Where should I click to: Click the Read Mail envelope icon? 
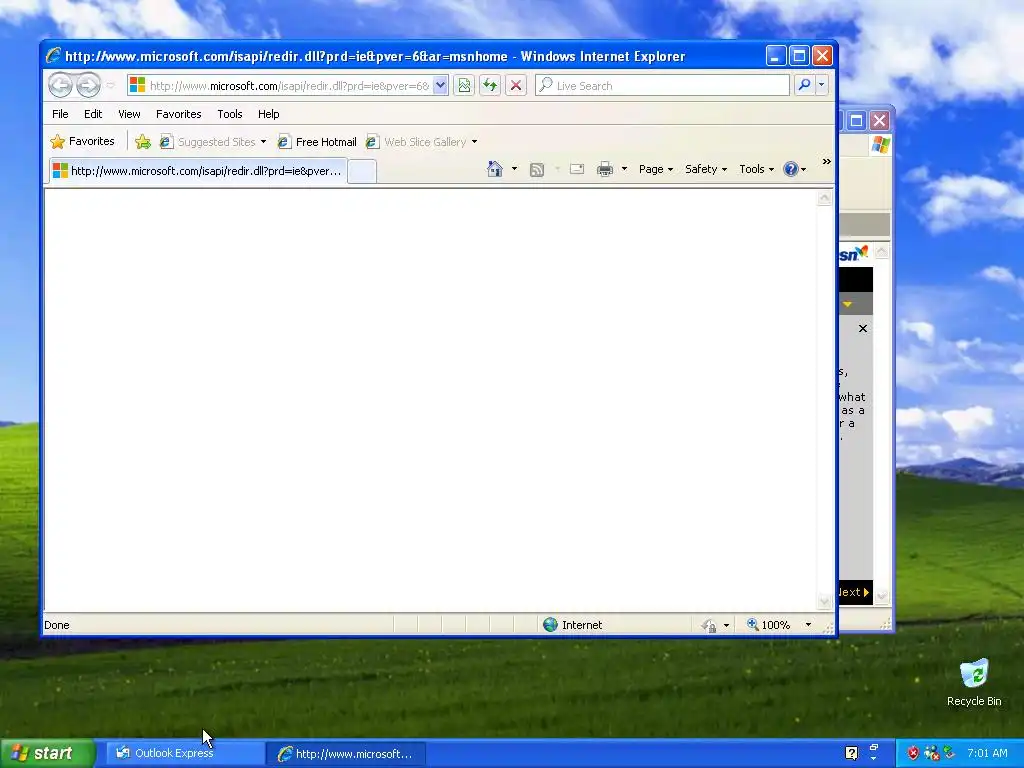[577, 169]
